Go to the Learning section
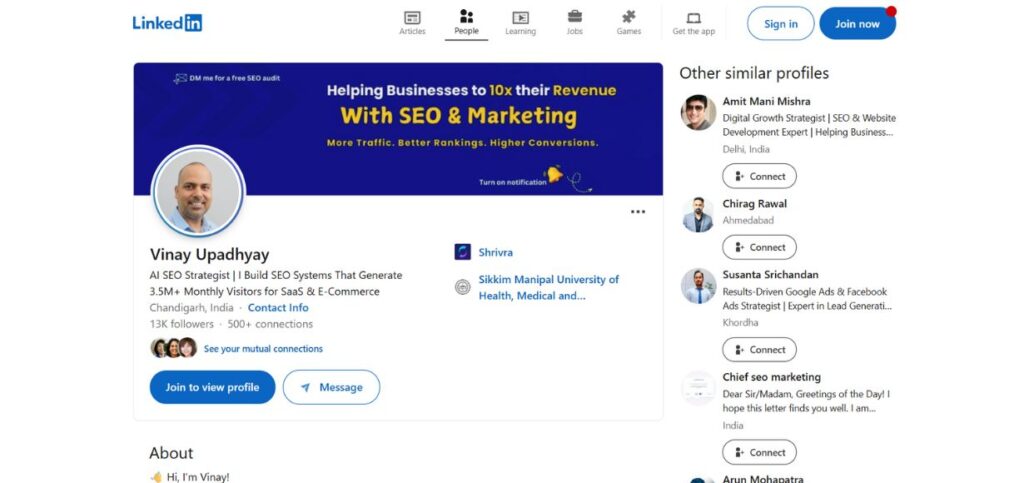The width and height of the screenshot is (1024, 483). tap(520, 23)
